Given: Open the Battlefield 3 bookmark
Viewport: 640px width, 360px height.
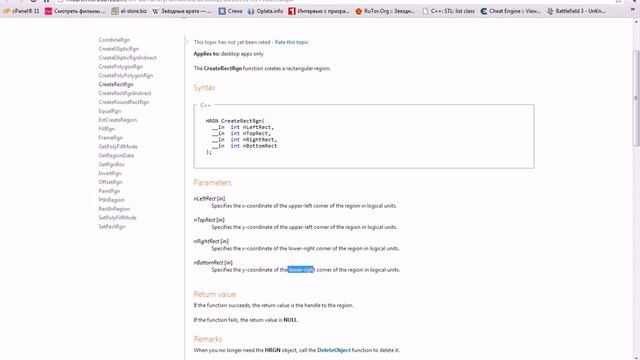Looking at the screenshot, I should pyautogui.click(x=576, y=11).
